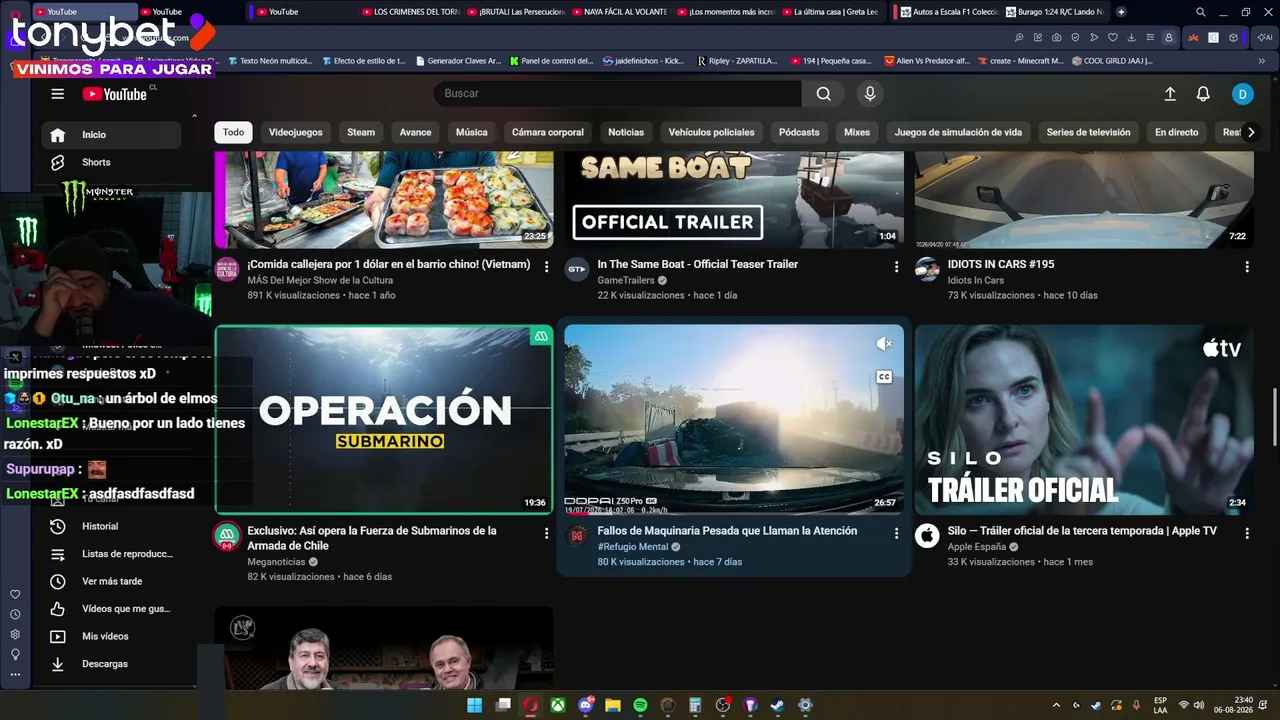Show more filter chips with right arrow
This screenshot has width=1280, height=720.
(1250, 132)
